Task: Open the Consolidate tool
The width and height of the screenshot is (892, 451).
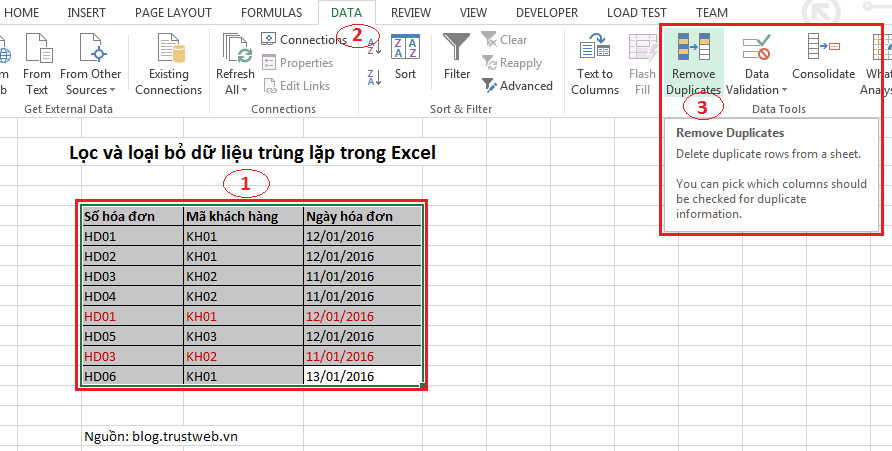Action: pyautogui.click(x=824, y=57)
